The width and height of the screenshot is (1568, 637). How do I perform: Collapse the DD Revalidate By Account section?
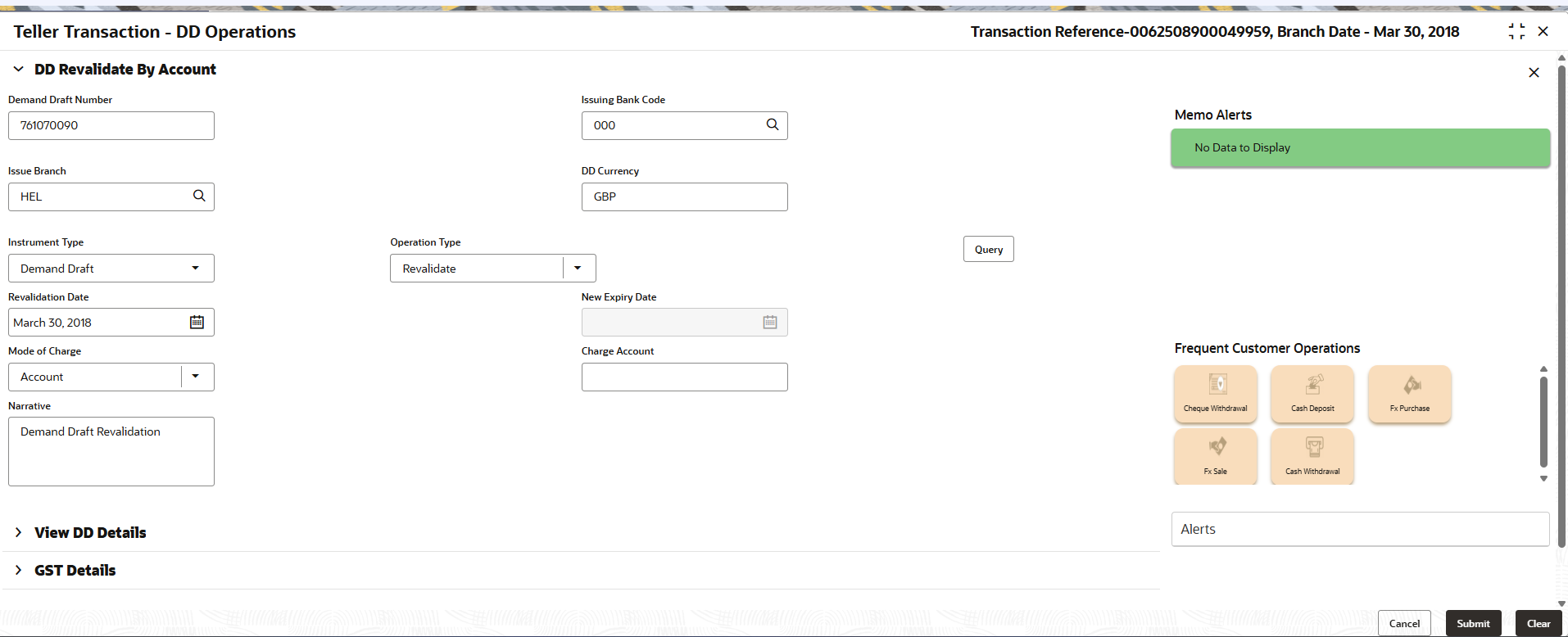[18, 70]
